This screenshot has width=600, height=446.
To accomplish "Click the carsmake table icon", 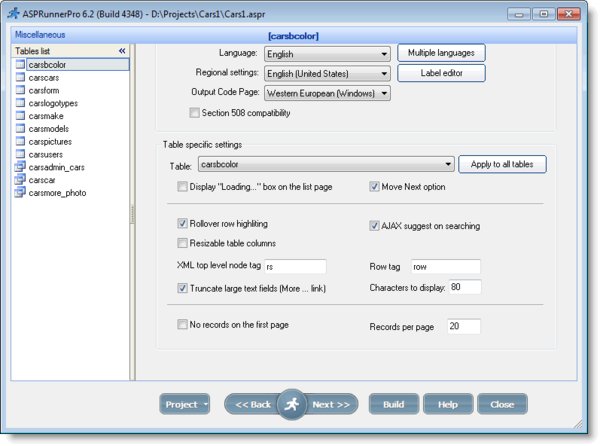I will tap(20, 116).
